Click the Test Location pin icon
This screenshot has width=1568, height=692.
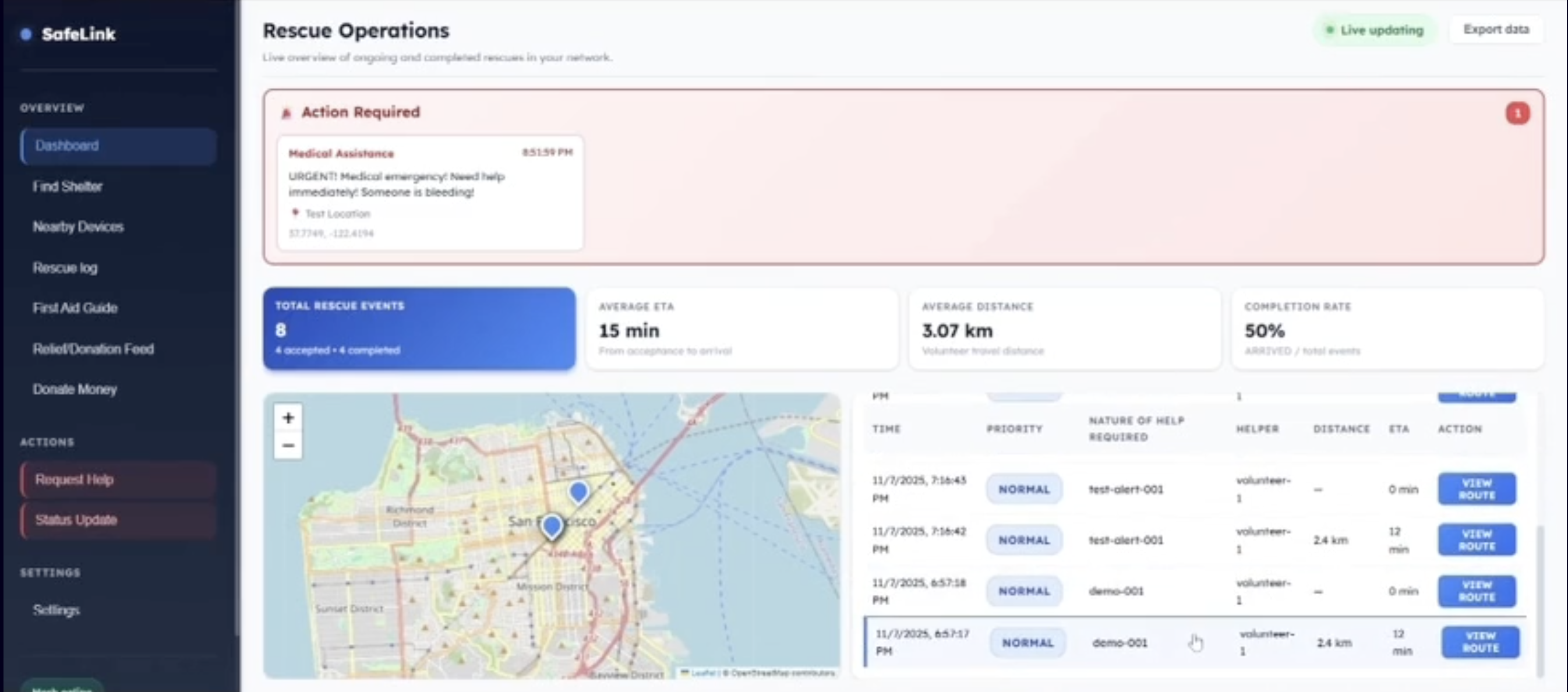[295, 213]
